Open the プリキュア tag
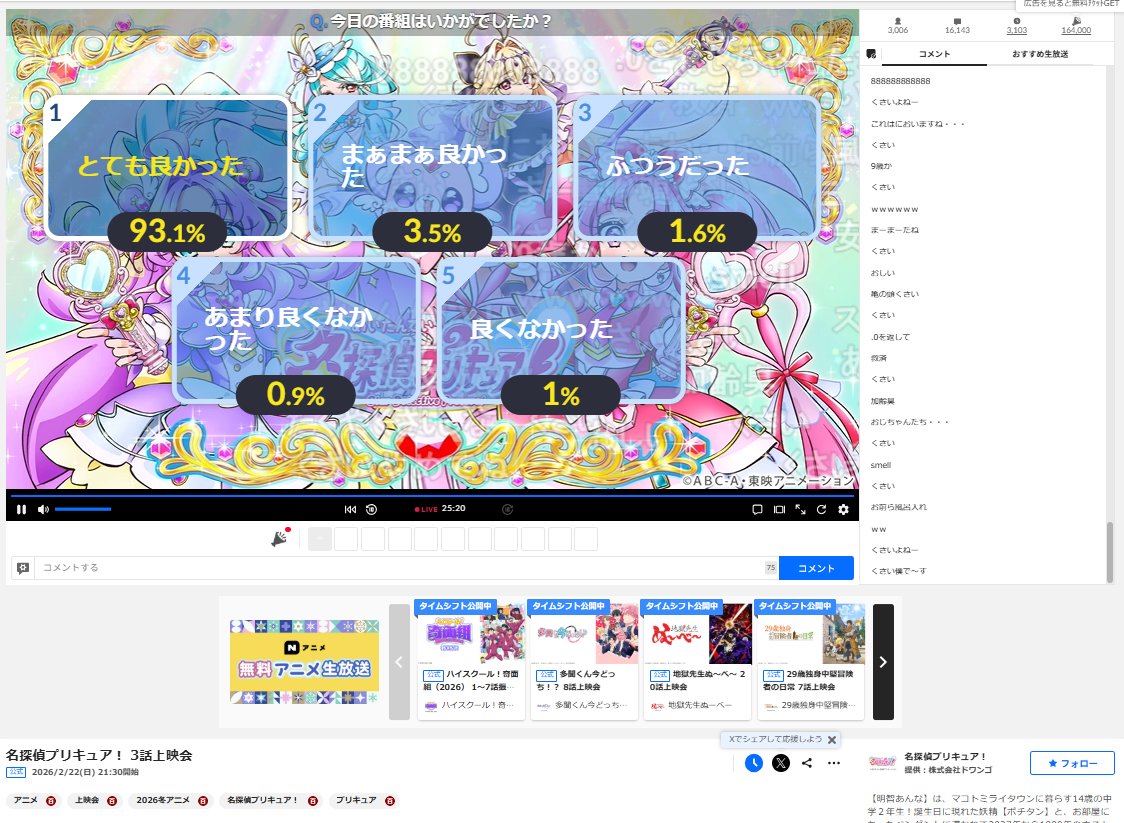The width and height of the screenshot is (1124, 823). [356, 800]
